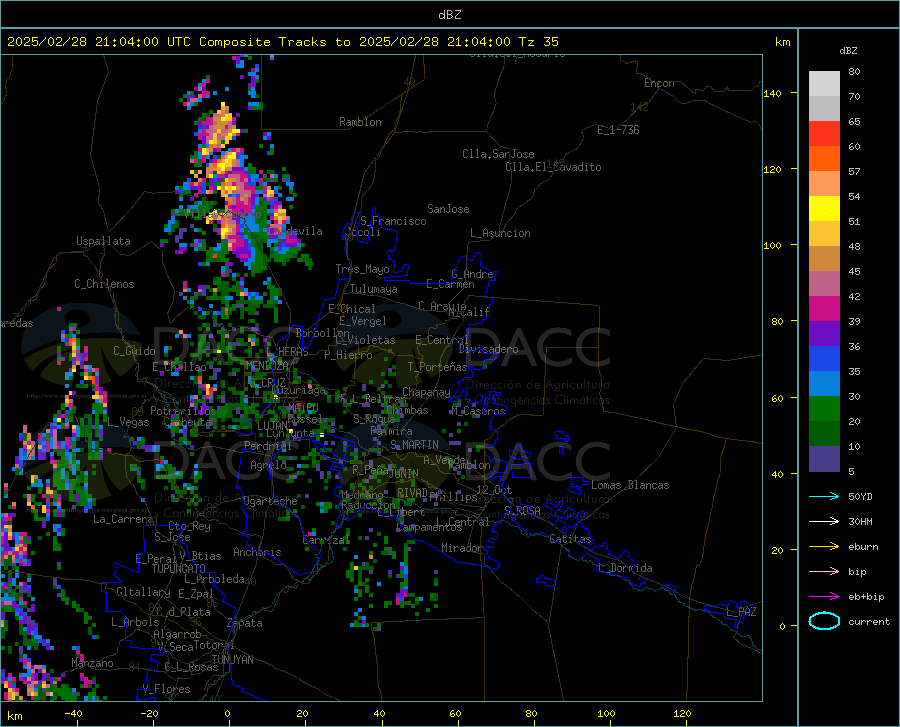Viewport: 900px width, 727px height.
Task: Click the 'L_Asuncion' label on map
Action: (x=500, y=233)
